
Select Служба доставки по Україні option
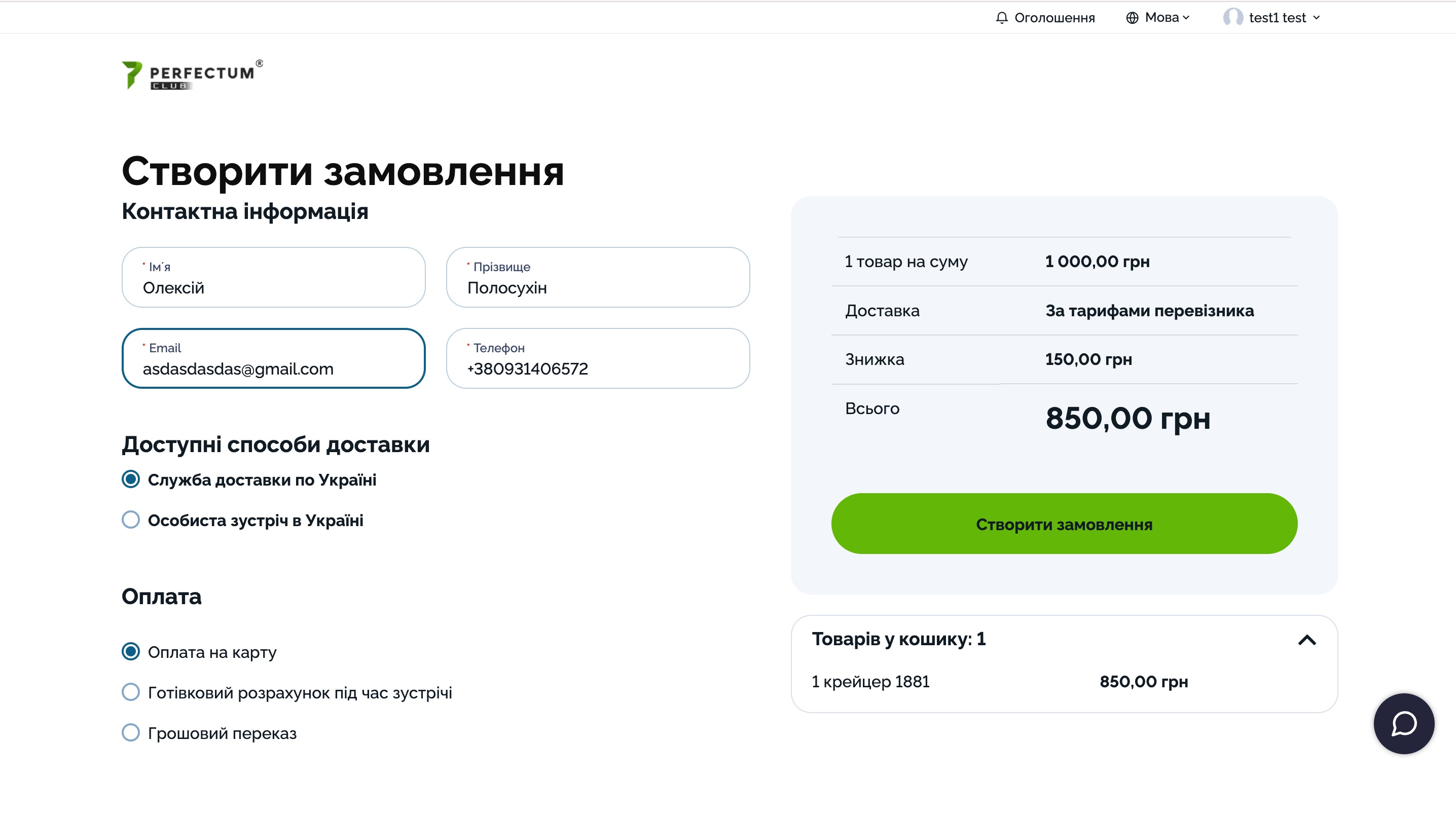pos(131,479)
